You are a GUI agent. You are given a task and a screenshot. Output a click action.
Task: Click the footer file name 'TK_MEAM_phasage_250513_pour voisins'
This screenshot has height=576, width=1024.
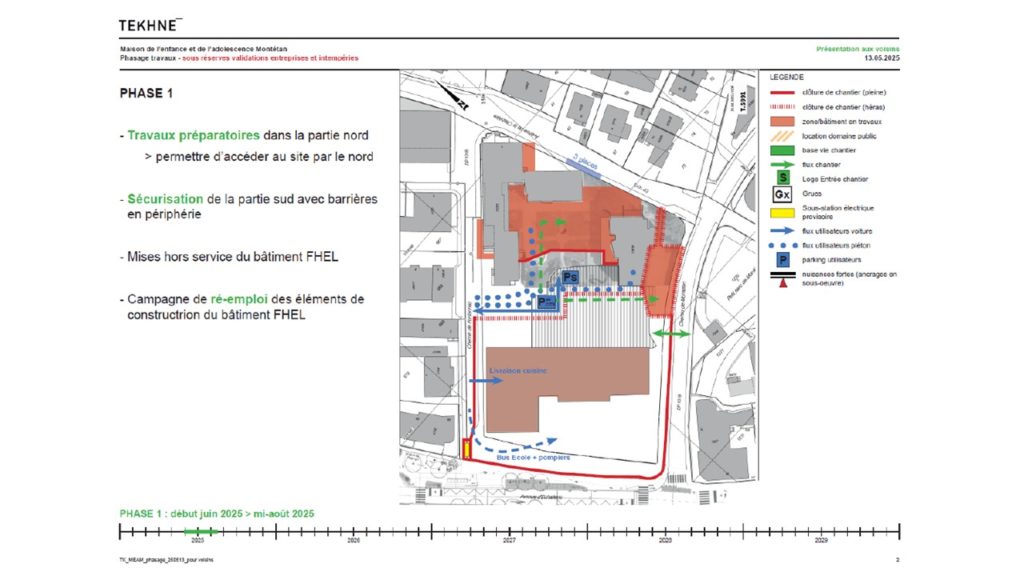pyautogui.click(x=167, y=560)
